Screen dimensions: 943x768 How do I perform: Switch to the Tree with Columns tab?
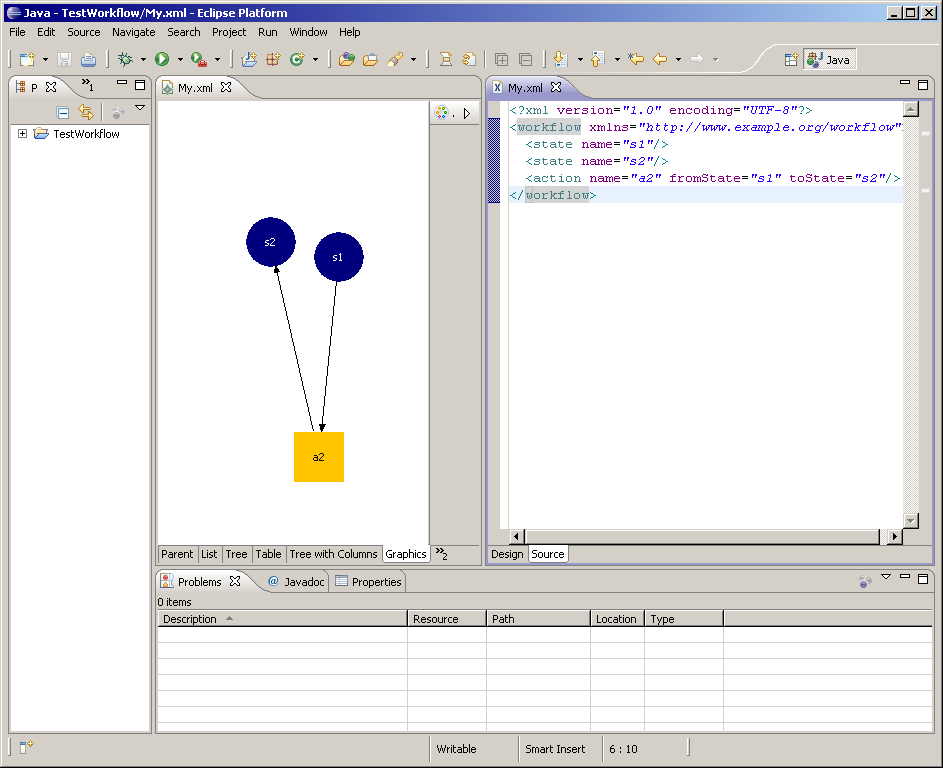pos(333,554)
